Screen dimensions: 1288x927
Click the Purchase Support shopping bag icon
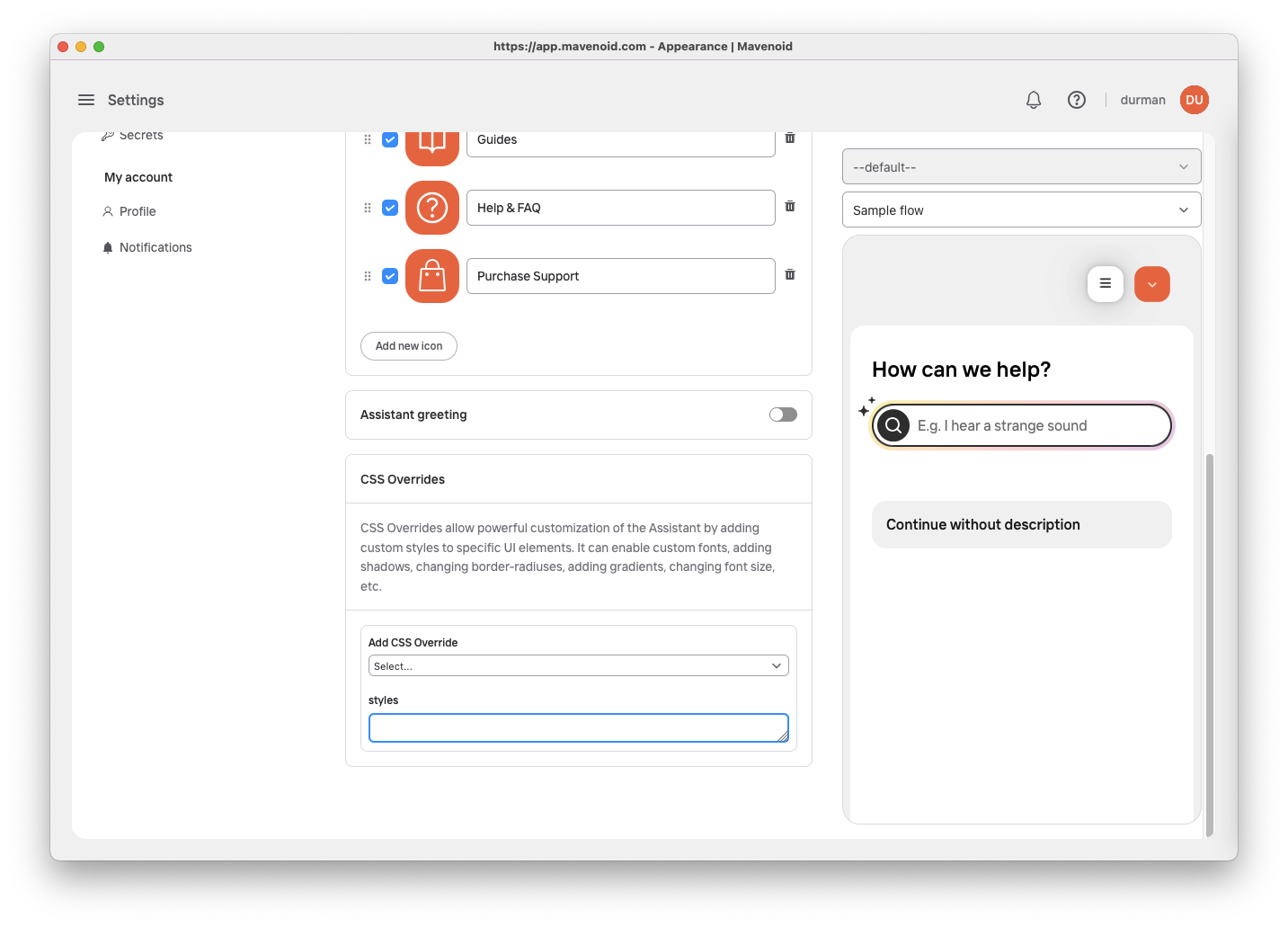click(x=432, y=276)
